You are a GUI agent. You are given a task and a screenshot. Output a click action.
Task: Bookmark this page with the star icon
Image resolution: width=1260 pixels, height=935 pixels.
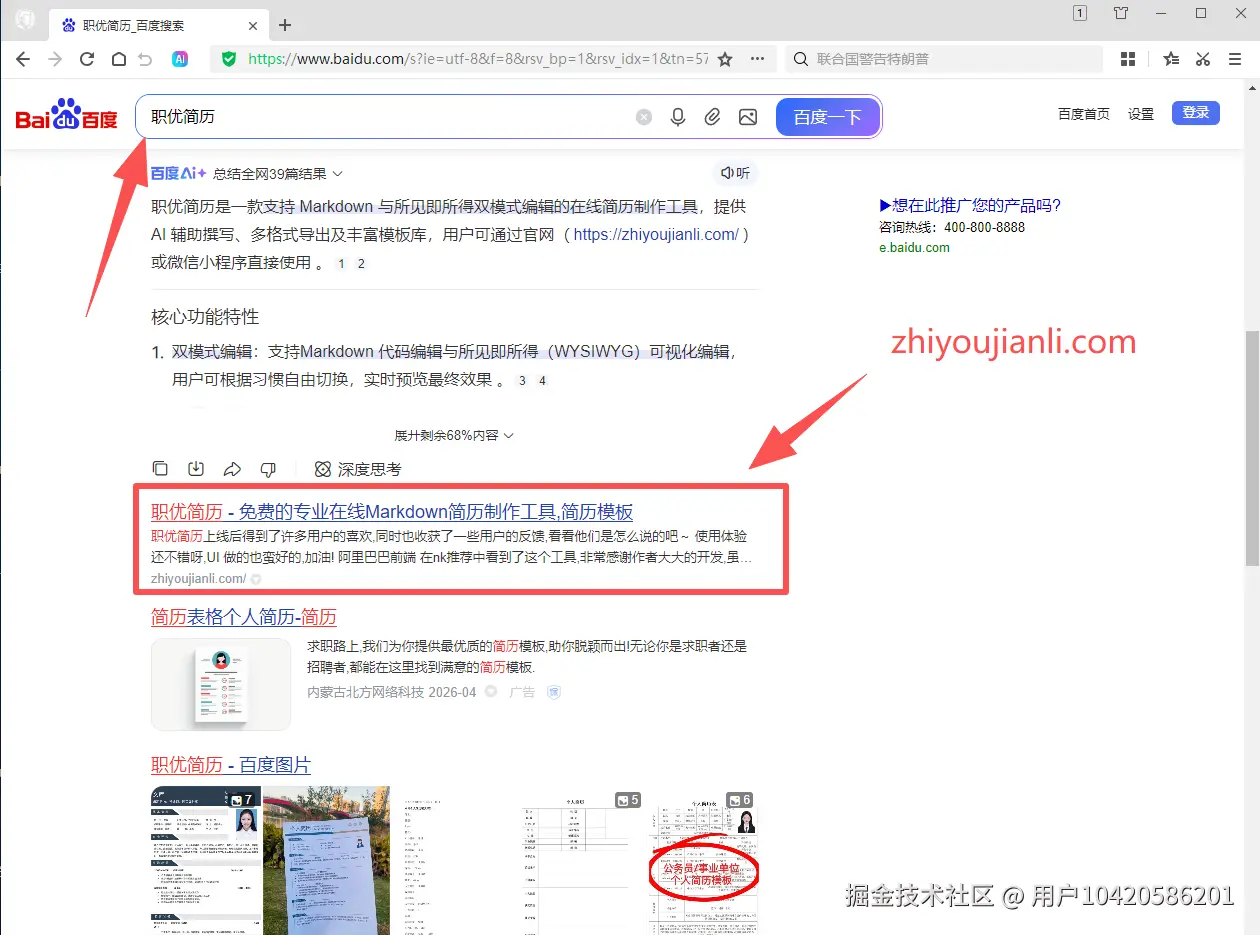pyautogui.click(x=725, y=59)
